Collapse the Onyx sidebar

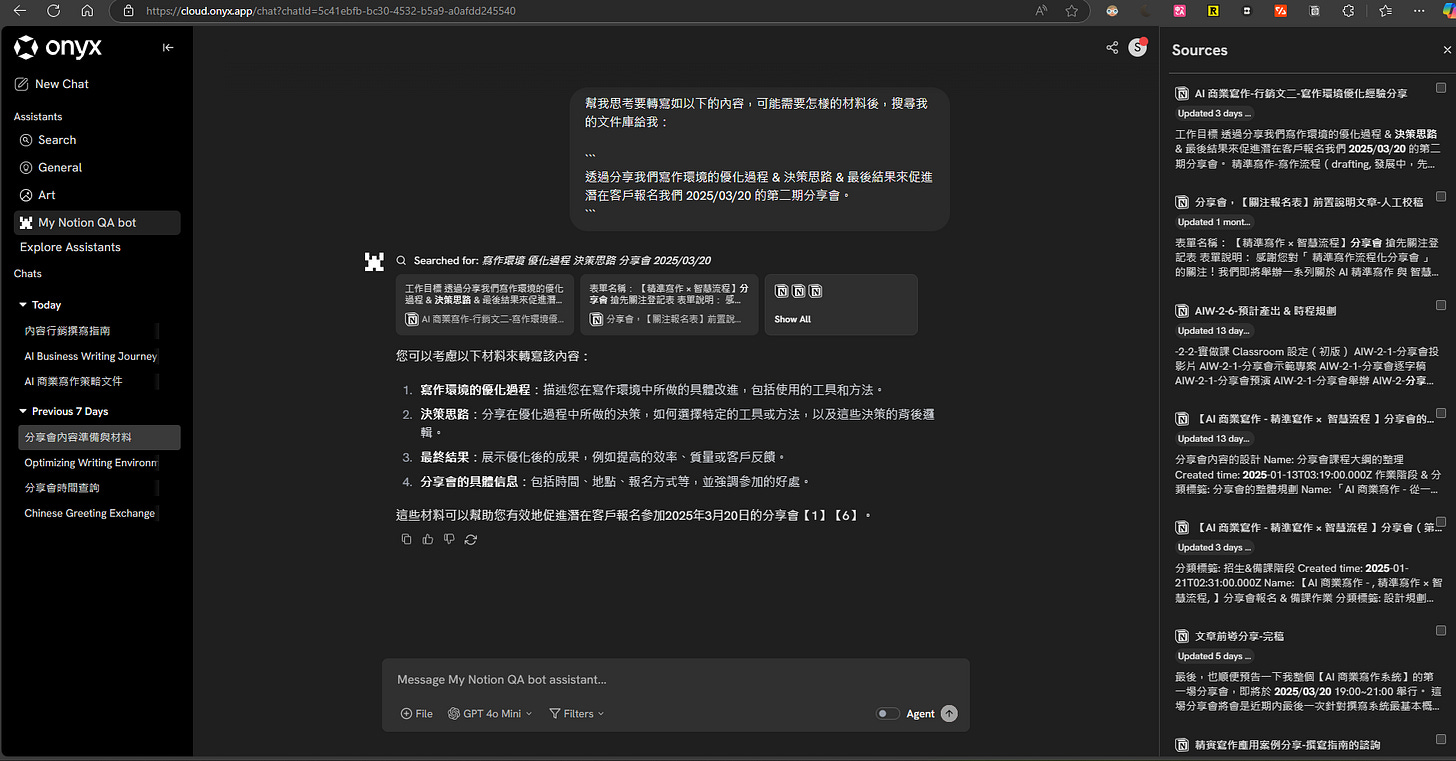tap(168, 47)
